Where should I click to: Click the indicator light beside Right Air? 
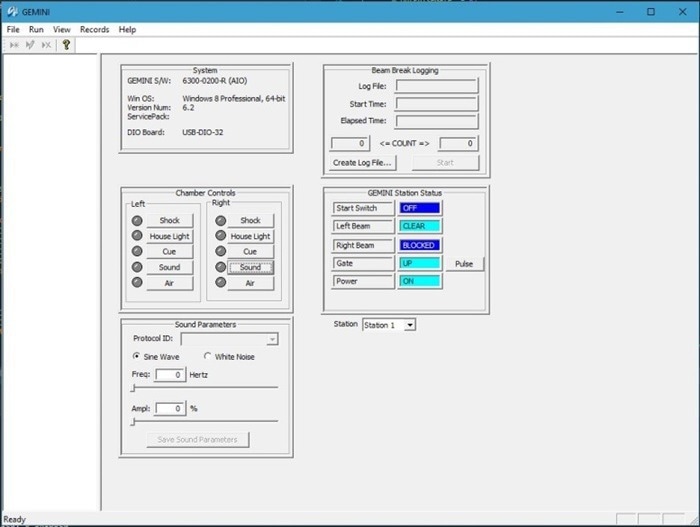click(219, 283)
